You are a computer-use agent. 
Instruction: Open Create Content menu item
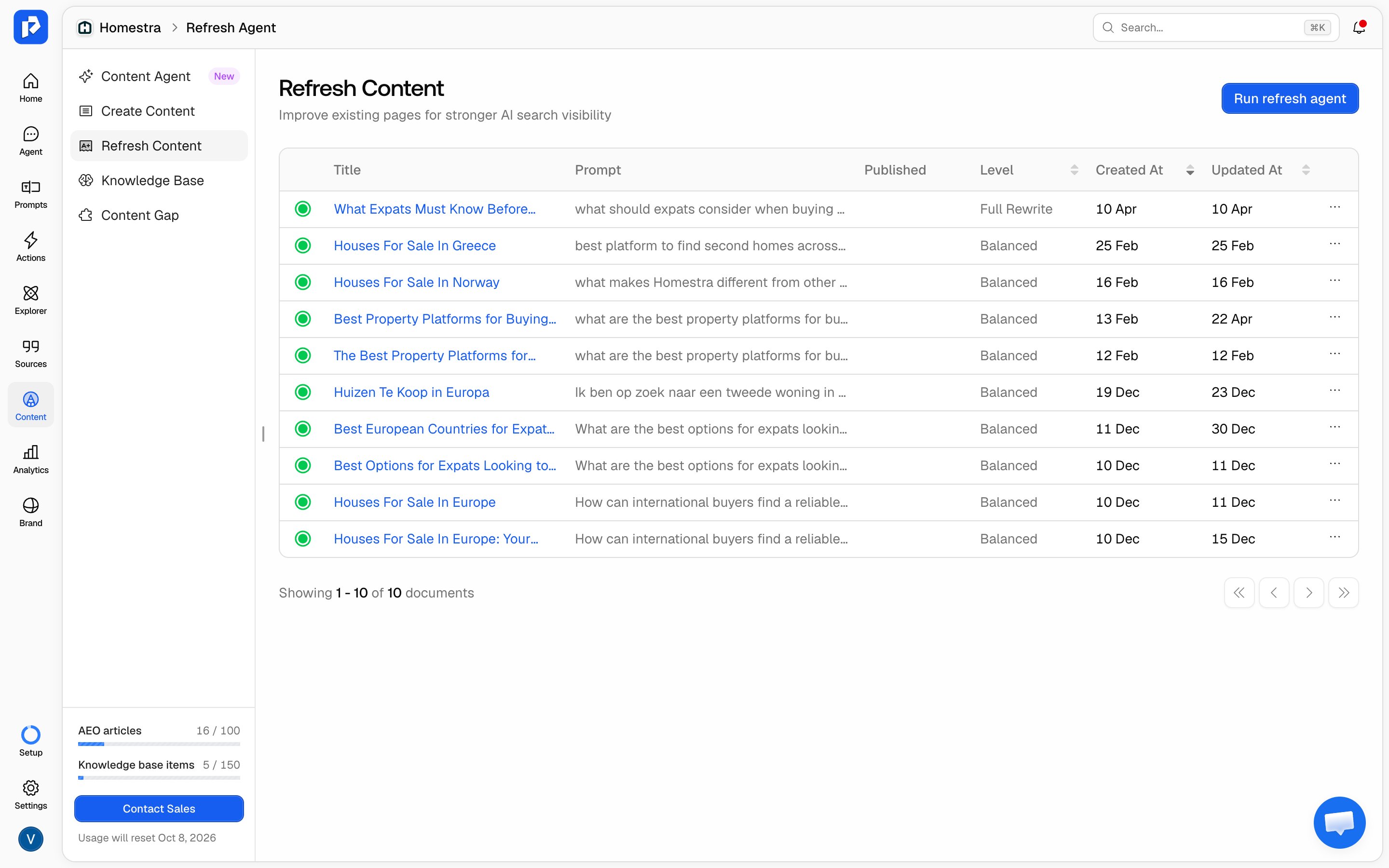(x=159, y=111)
